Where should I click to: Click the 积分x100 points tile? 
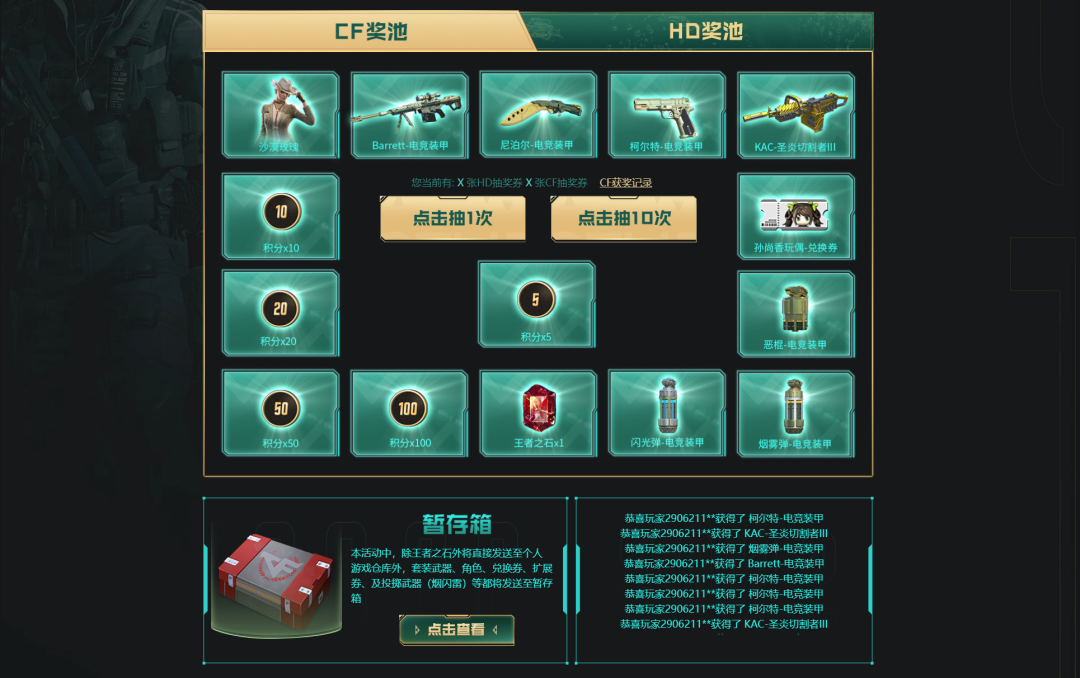[x=409, y=413]
